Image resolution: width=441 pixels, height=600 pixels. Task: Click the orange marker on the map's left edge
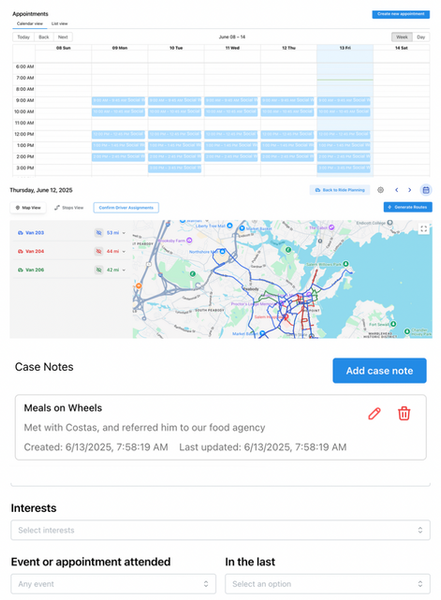point(139,285)
